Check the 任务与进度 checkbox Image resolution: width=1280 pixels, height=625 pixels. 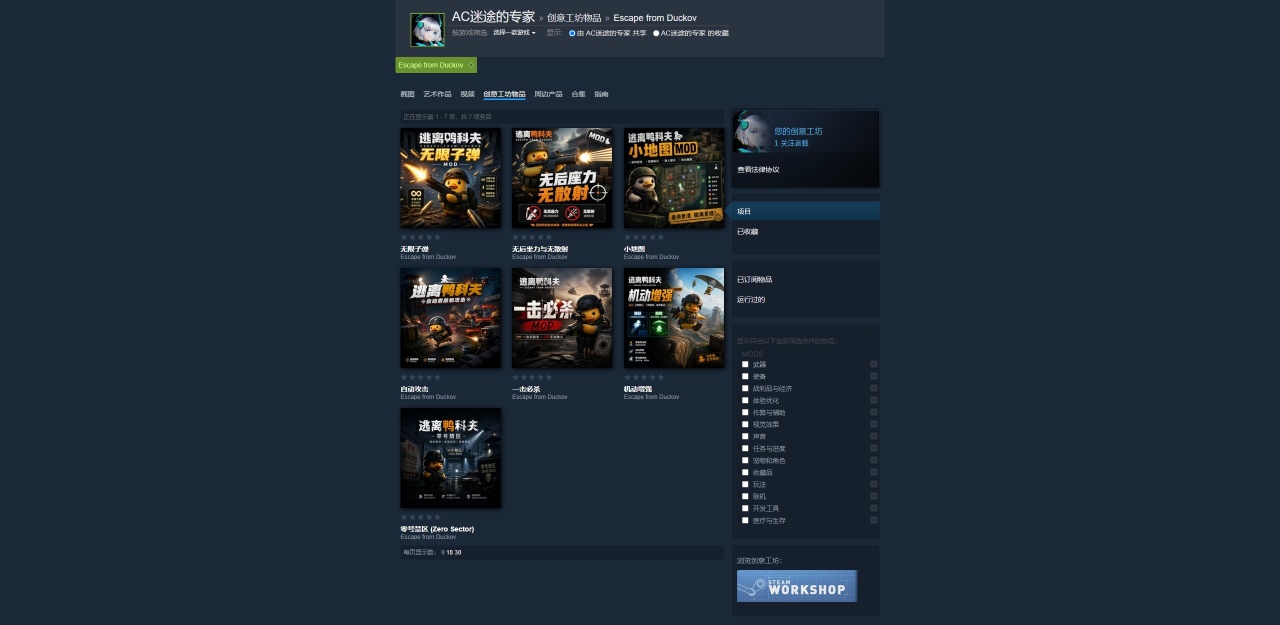point(745,448)
